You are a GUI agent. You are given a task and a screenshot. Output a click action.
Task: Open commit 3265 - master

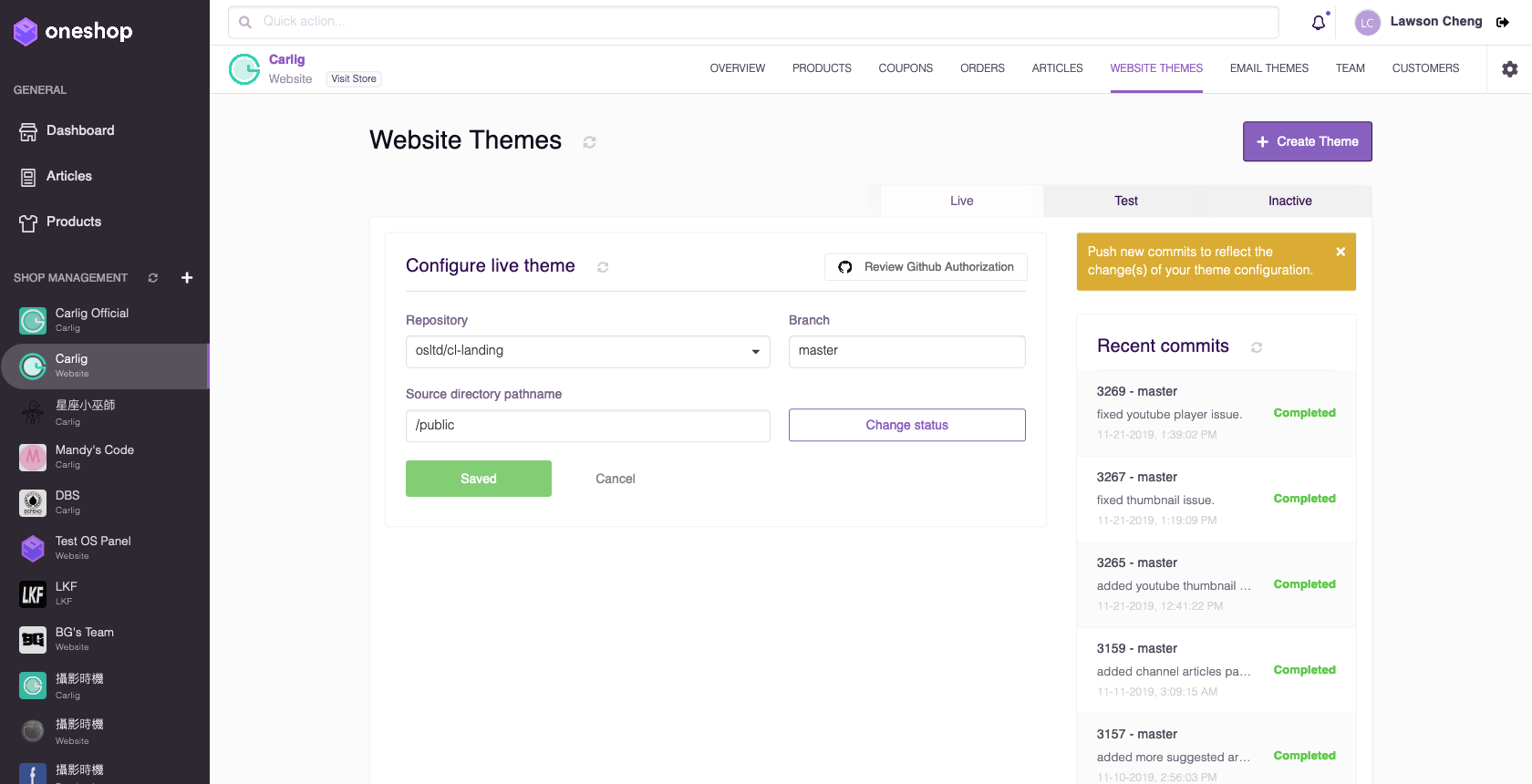[1216, 584]
